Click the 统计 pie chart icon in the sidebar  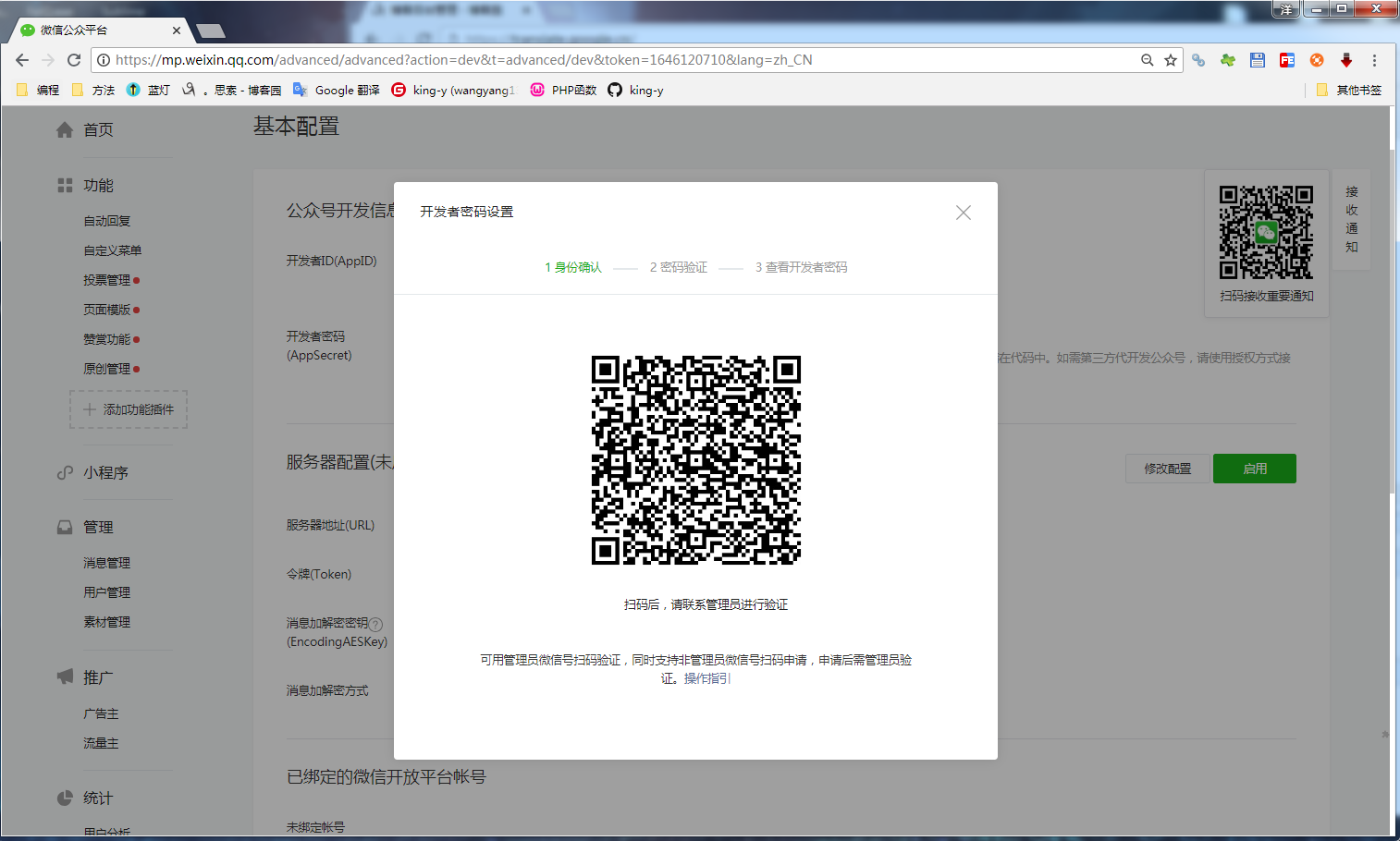pyautogui.click(x=65, y=798)
